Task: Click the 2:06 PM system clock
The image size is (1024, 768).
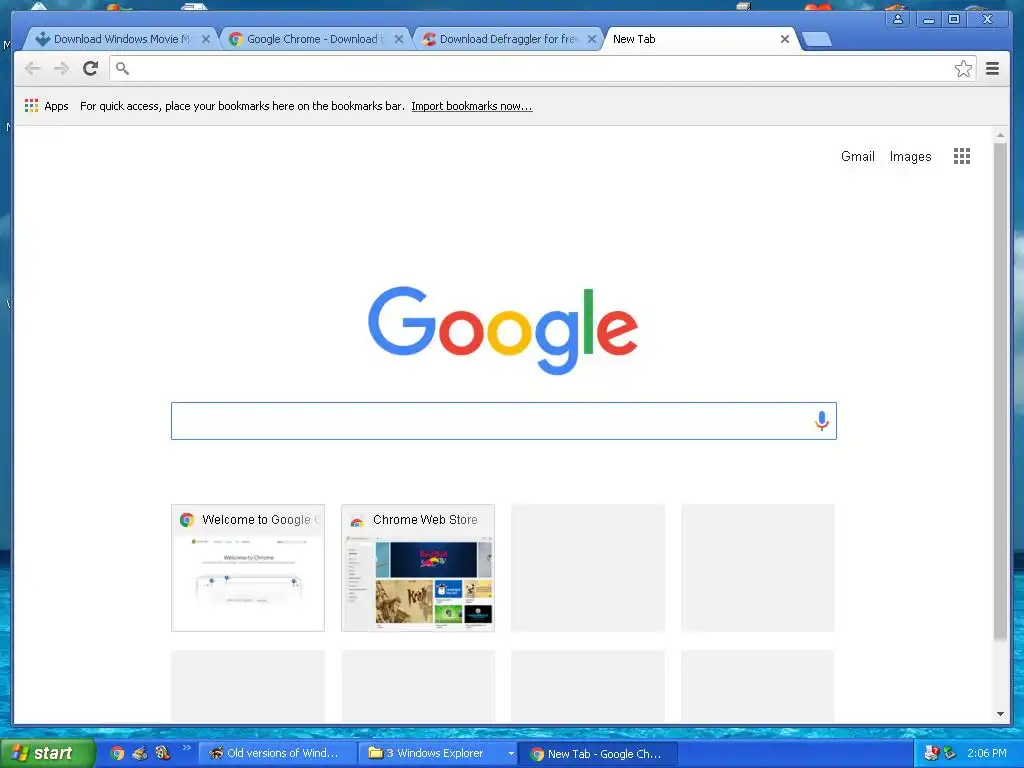Action: coord(987,754)
